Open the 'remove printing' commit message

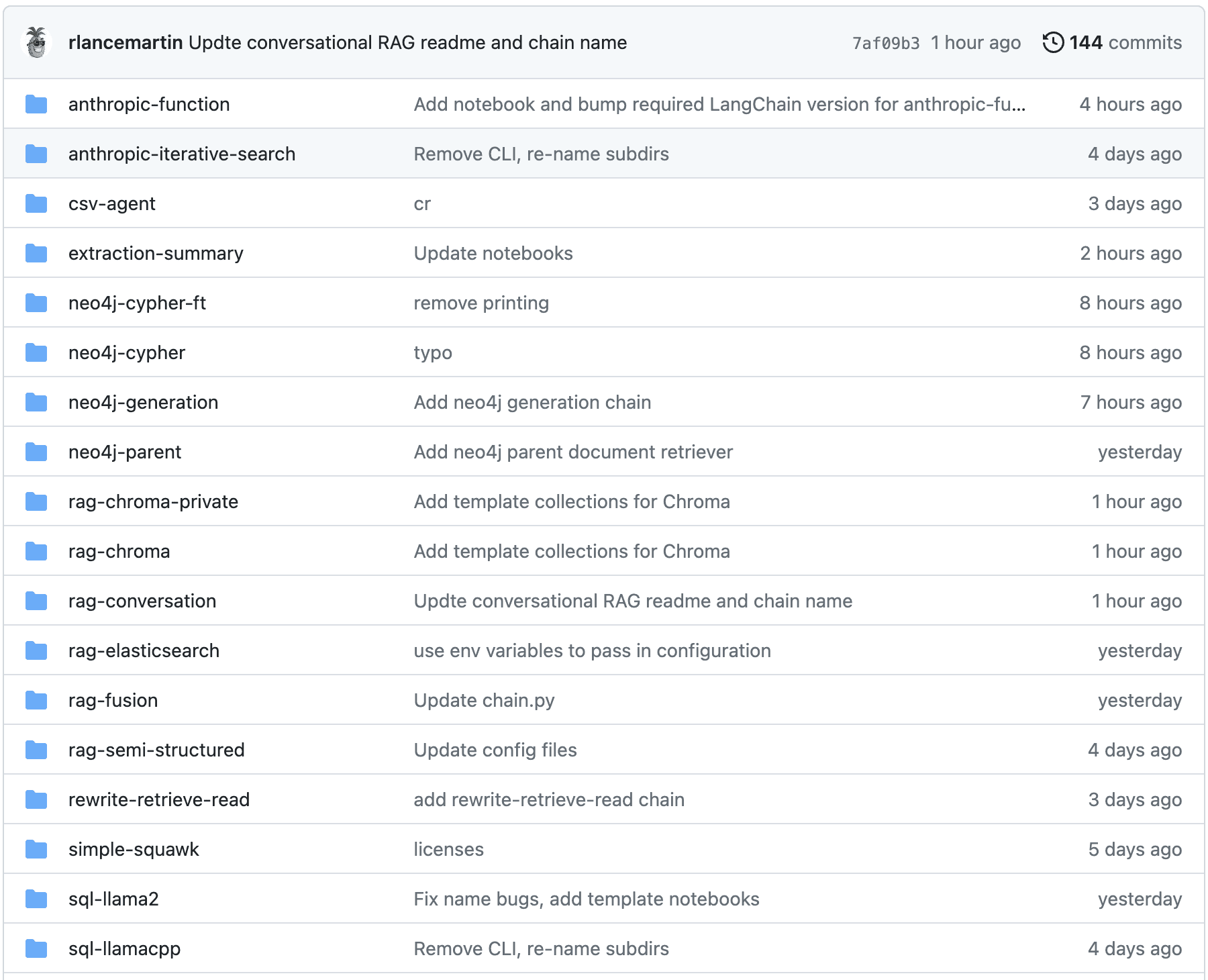pos(481,303)
